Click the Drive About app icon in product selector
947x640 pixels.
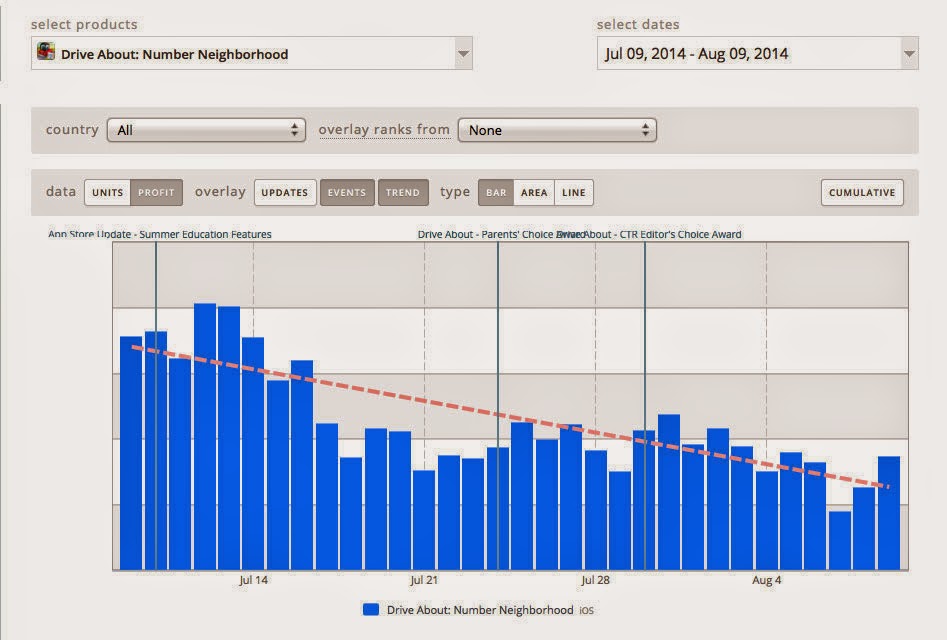[x=46, y=52]
